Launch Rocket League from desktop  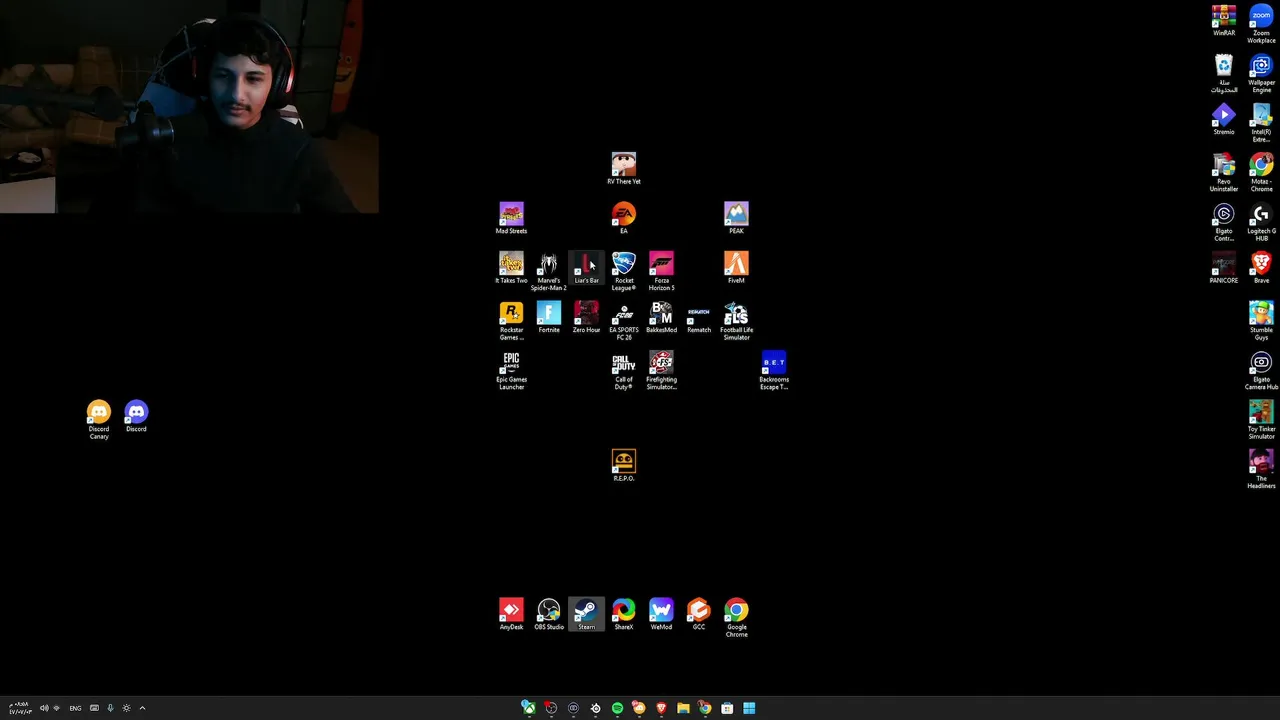point(624,271)
